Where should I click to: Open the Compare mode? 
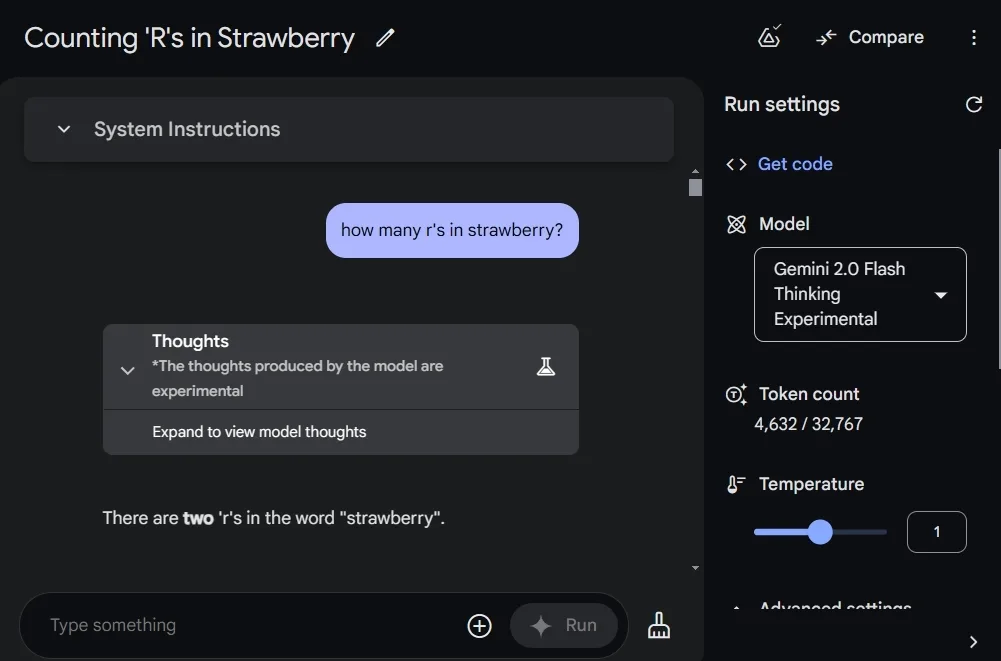point(870,37)
